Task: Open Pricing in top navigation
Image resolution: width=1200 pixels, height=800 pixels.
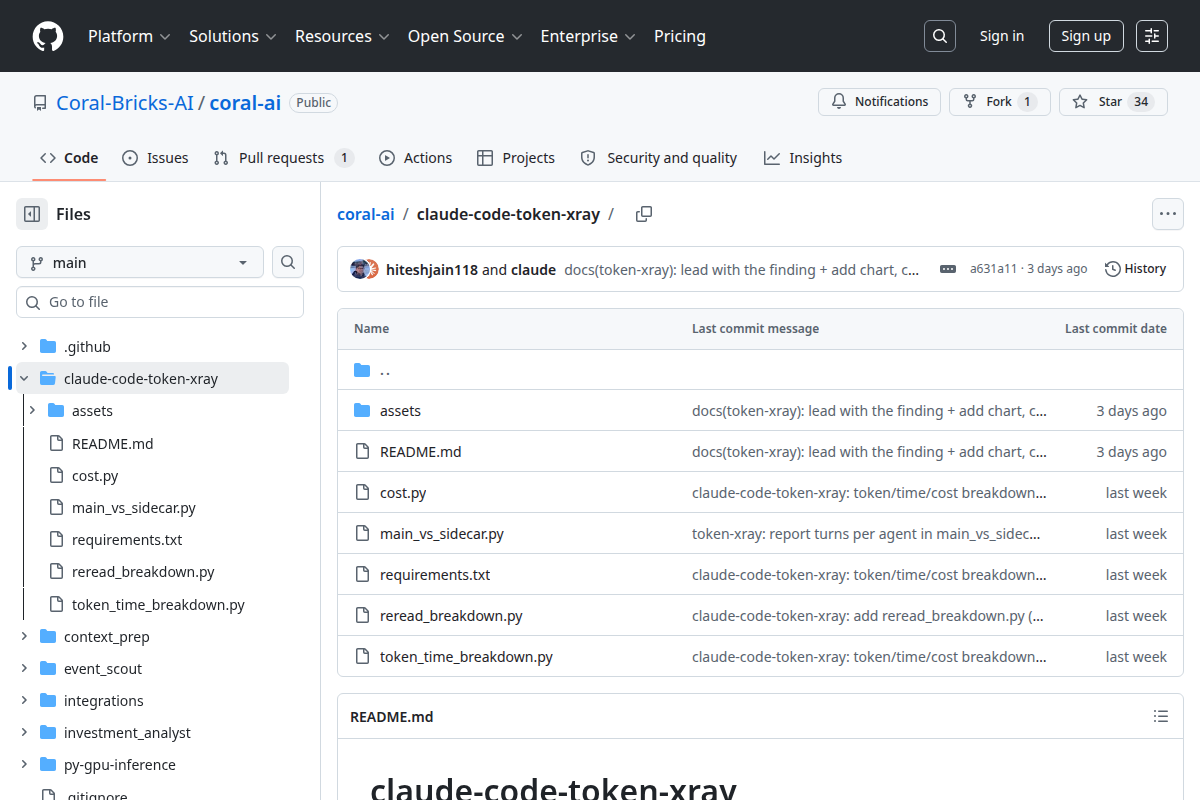Action: pos(680,36)
